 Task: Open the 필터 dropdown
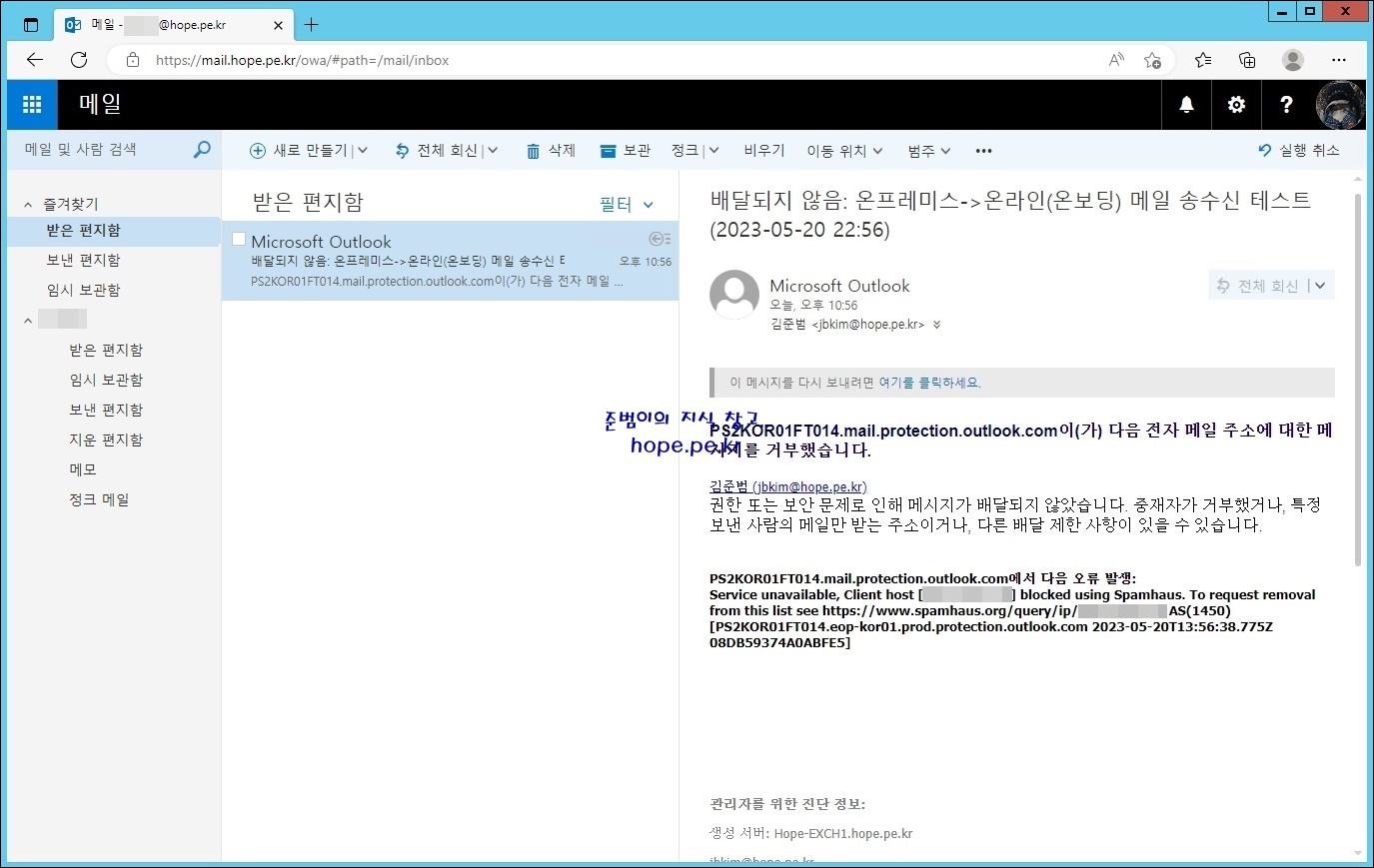pos(627,204)
